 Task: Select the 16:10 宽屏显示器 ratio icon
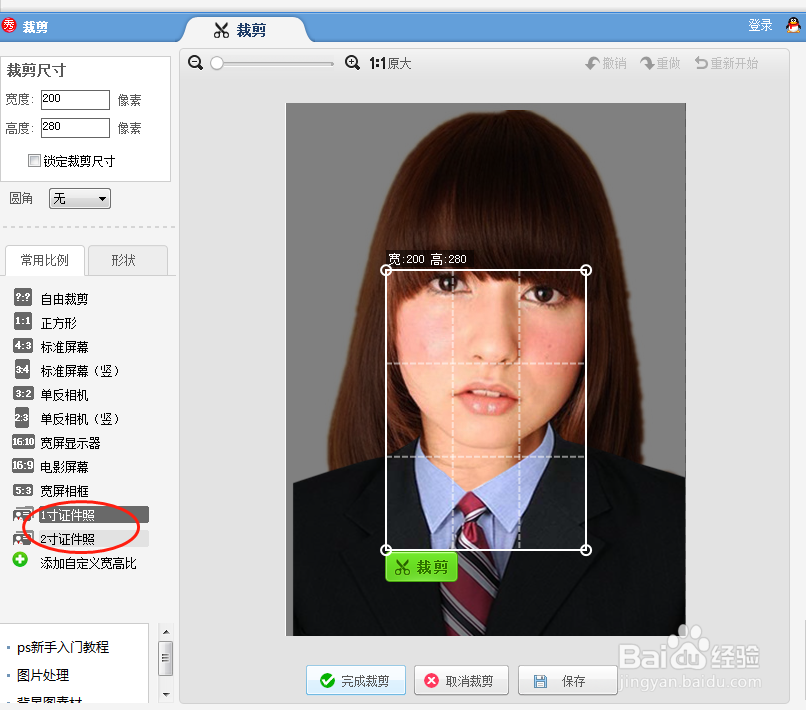(x=23, y=442)
